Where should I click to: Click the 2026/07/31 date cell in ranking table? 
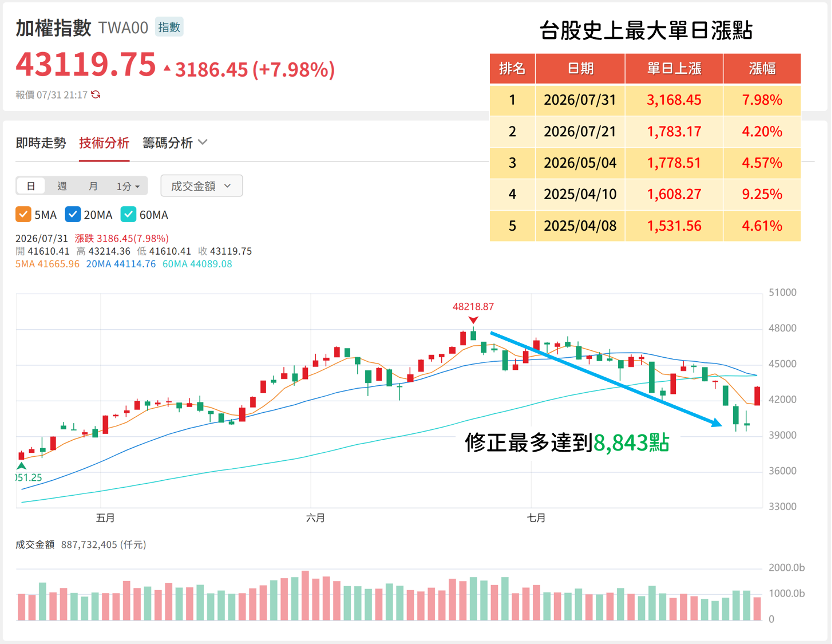tap(580, 100)
